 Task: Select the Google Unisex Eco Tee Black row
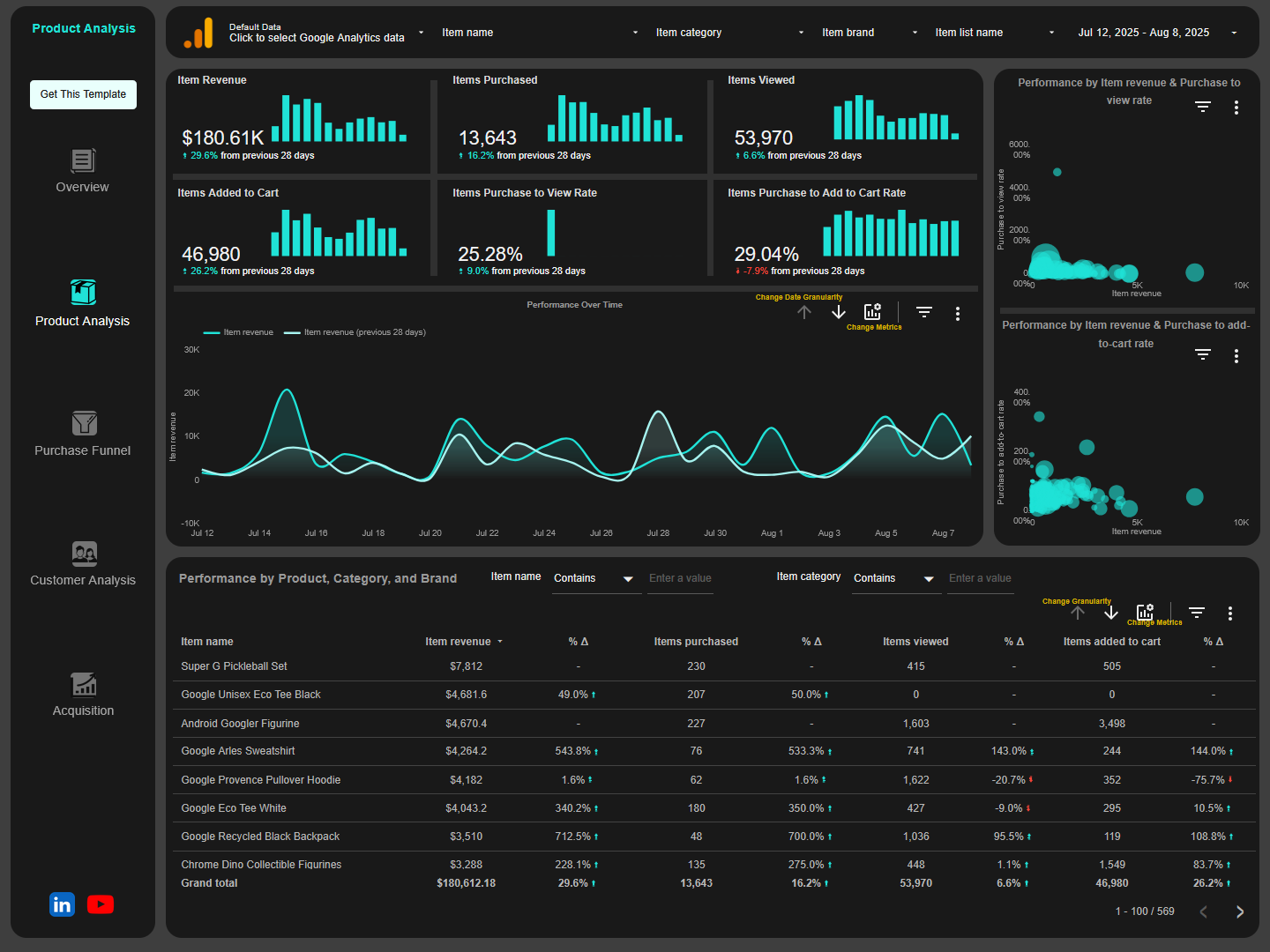coord(713,695)
